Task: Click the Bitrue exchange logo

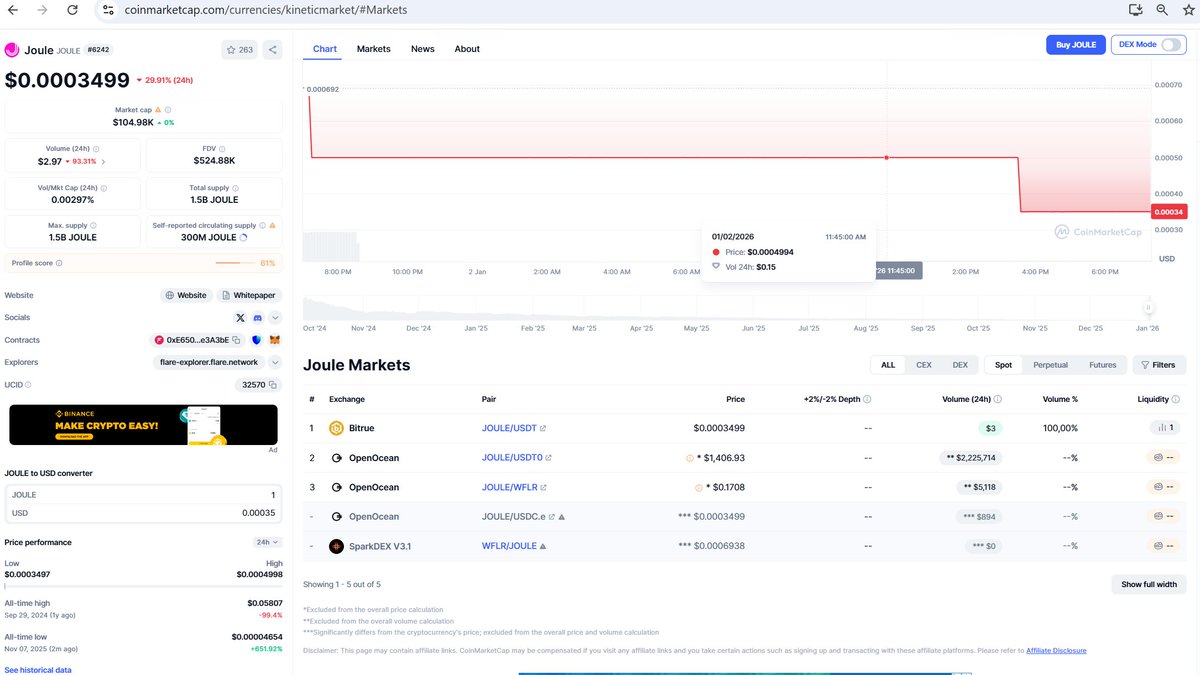Action: click(x=336, y=428)
